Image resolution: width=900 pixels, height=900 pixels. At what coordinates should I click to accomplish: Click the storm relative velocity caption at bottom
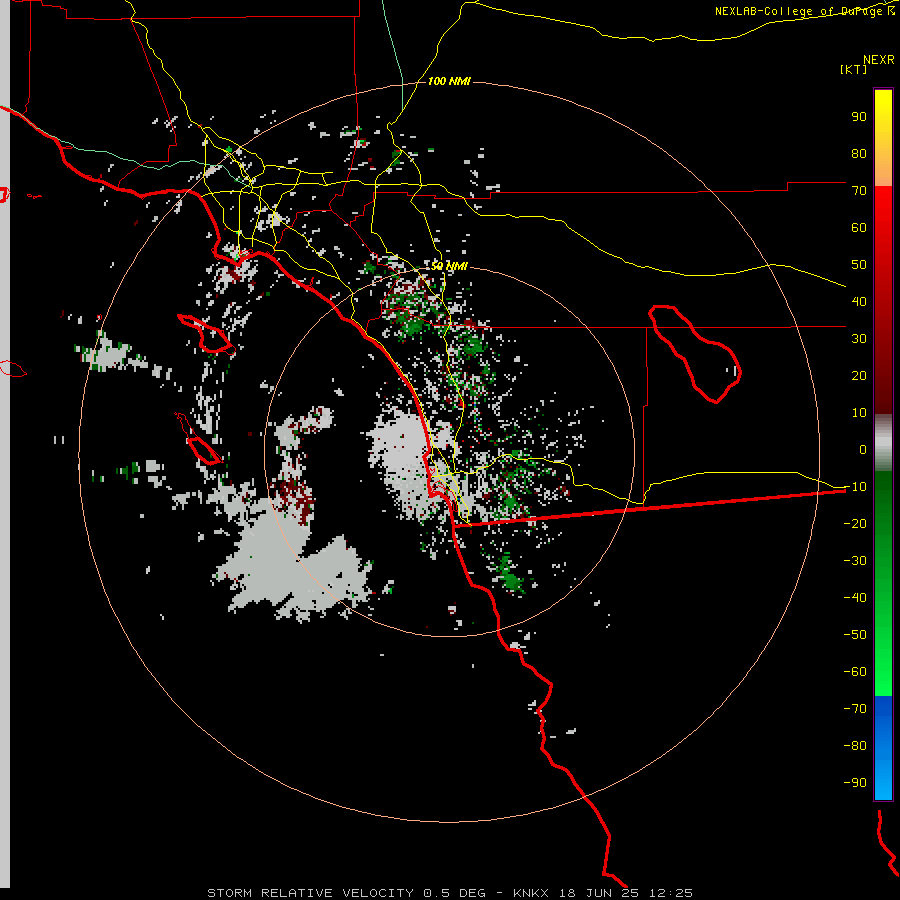(449, 893)
